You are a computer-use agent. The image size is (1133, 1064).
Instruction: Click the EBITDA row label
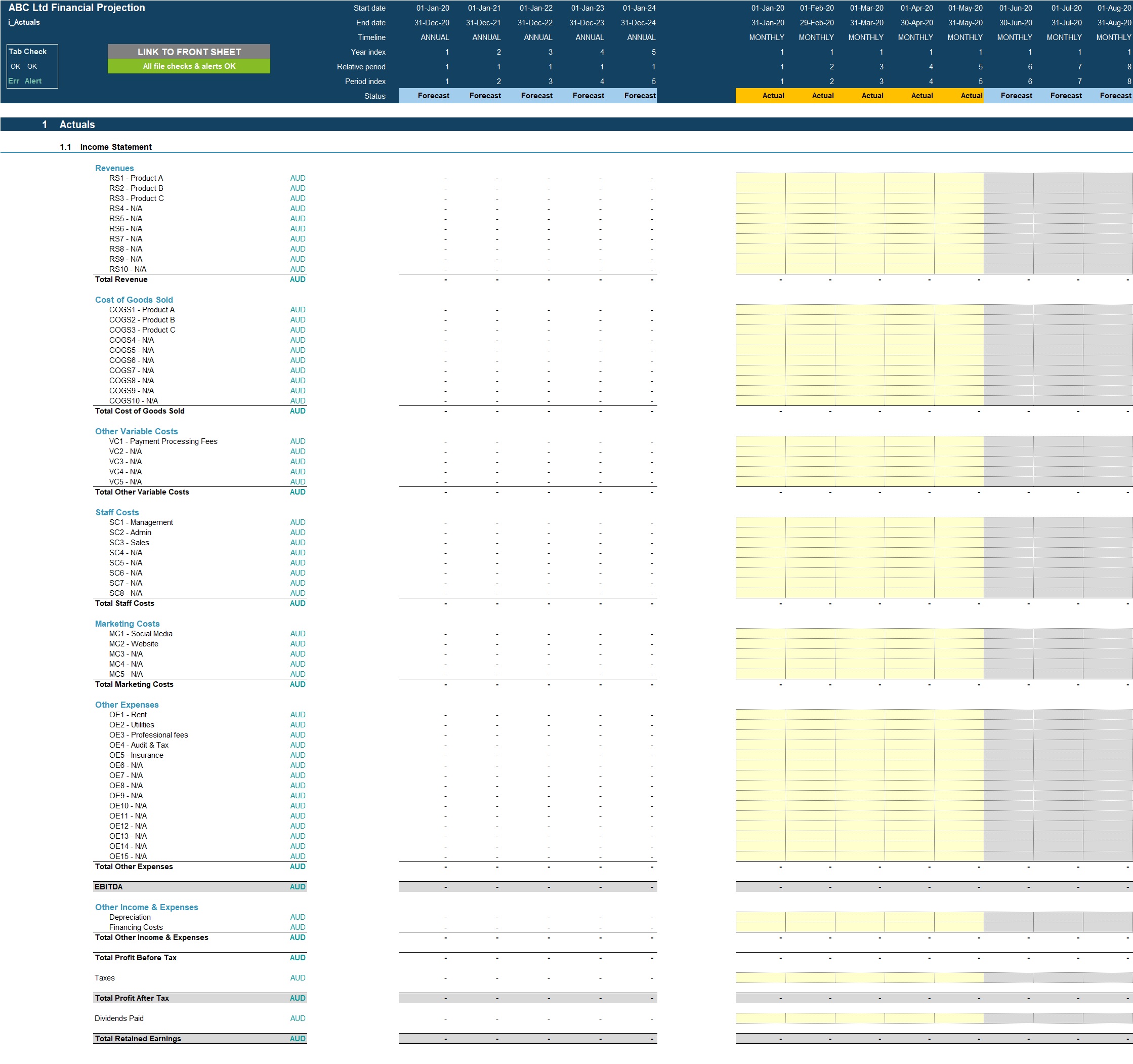pyautogui.click(x=108, y=887)
